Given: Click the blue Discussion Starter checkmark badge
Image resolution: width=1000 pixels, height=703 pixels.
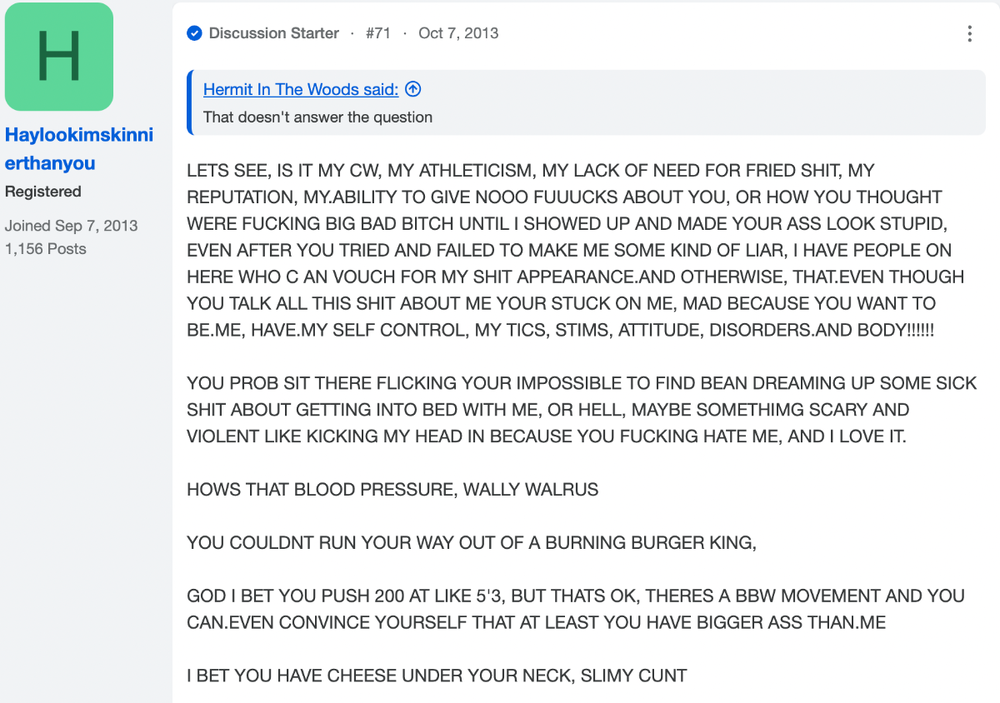Looking at the screenshot, I should click(195, 33).
